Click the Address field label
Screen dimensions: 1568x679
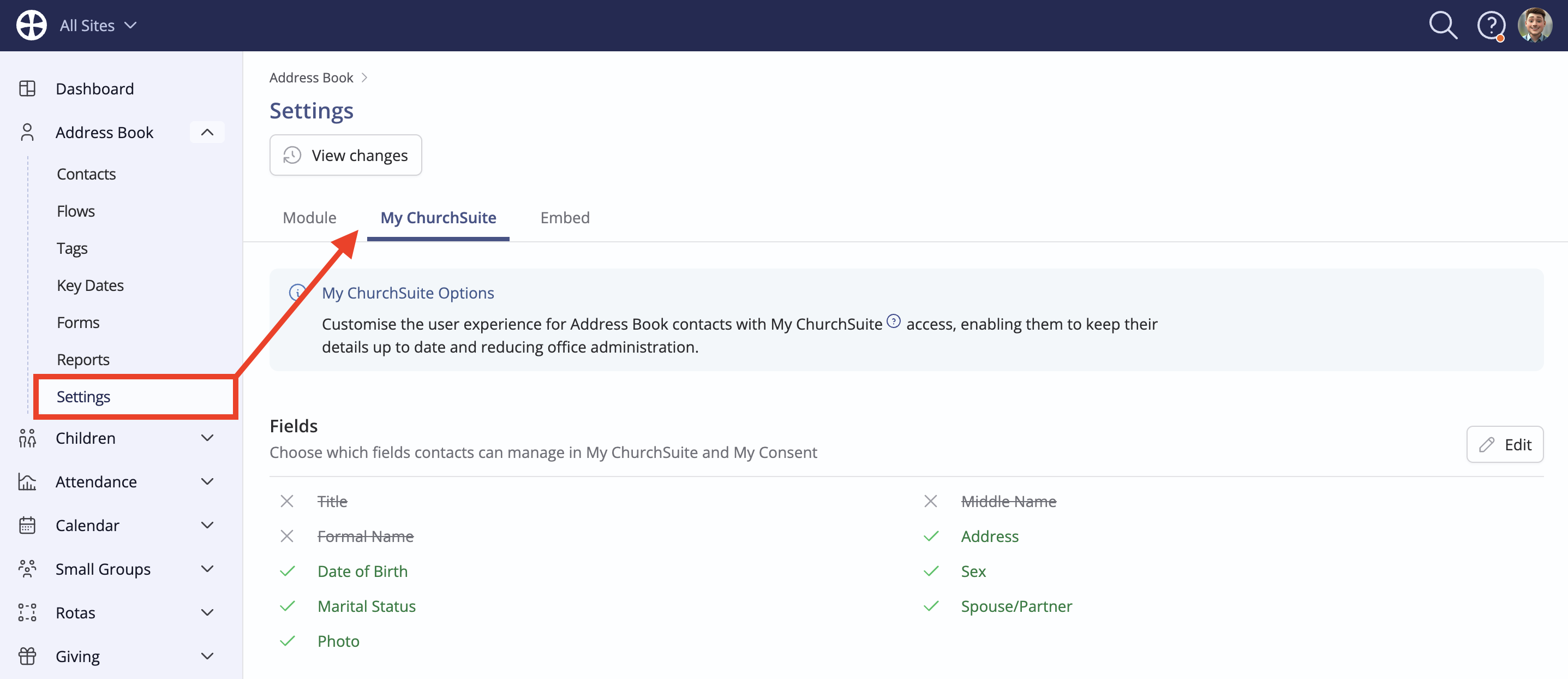(990, 536)
